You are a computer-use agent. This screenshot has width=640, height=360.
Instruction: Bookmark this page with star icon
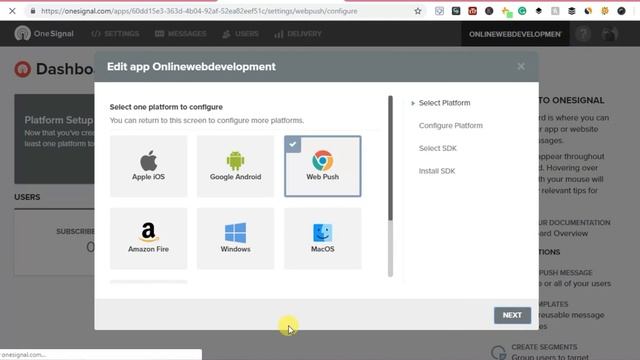pyautogui.click(x=418, y=11)
